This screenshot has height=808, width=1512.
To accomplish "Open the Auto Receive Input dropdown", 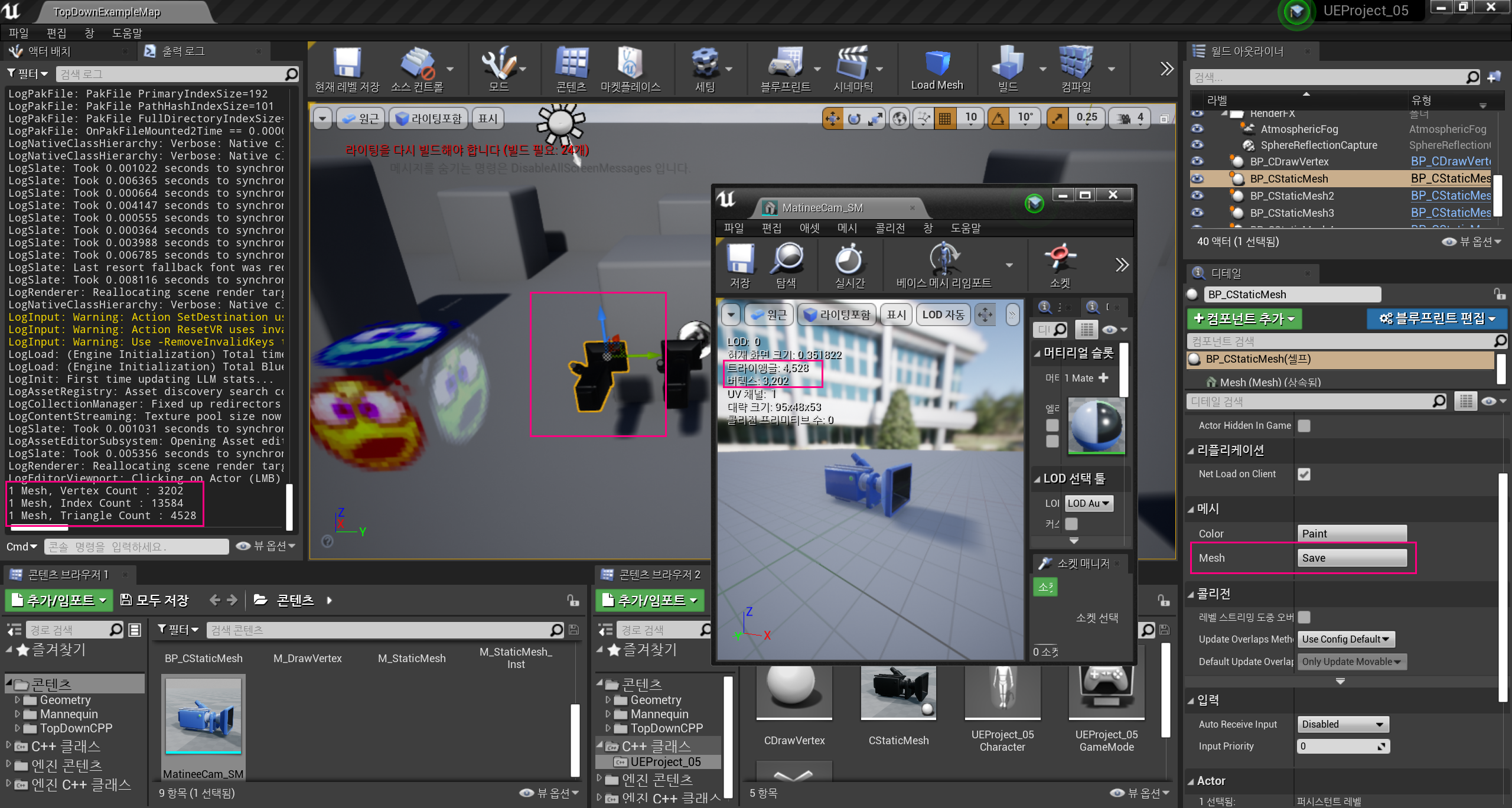I will pos(1342,724).
